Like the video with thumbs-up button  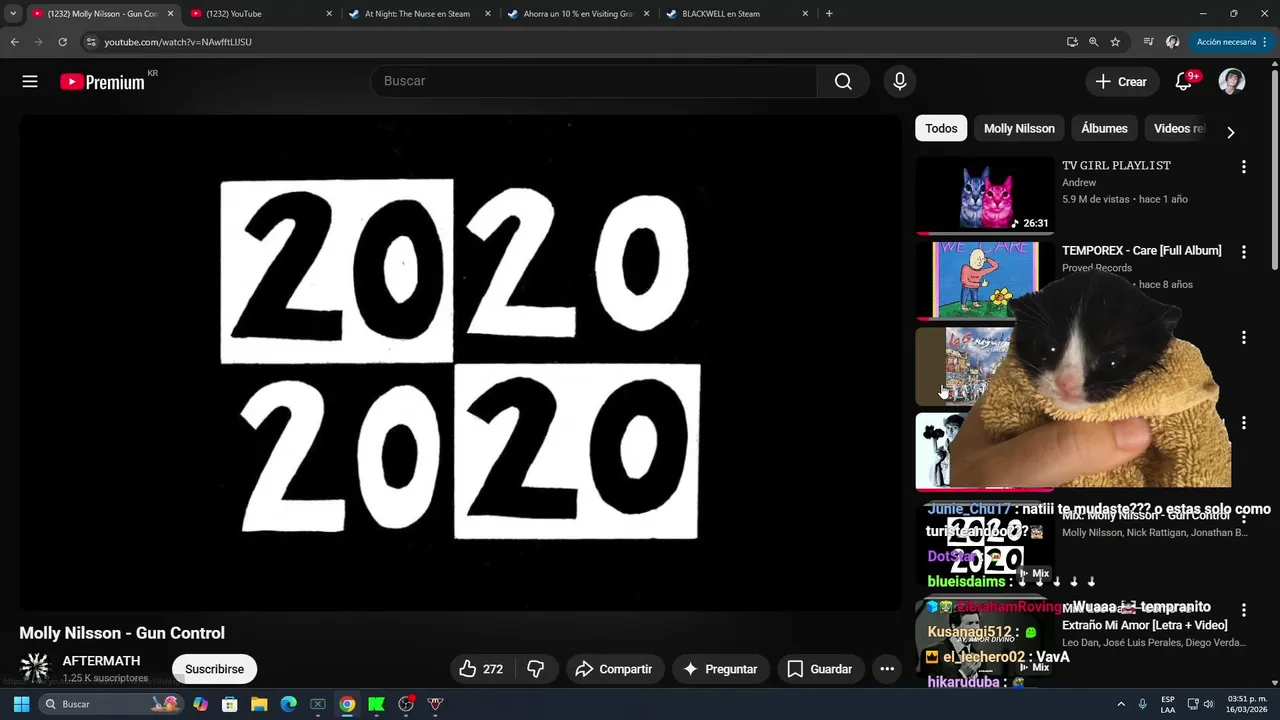pos(480,669)
